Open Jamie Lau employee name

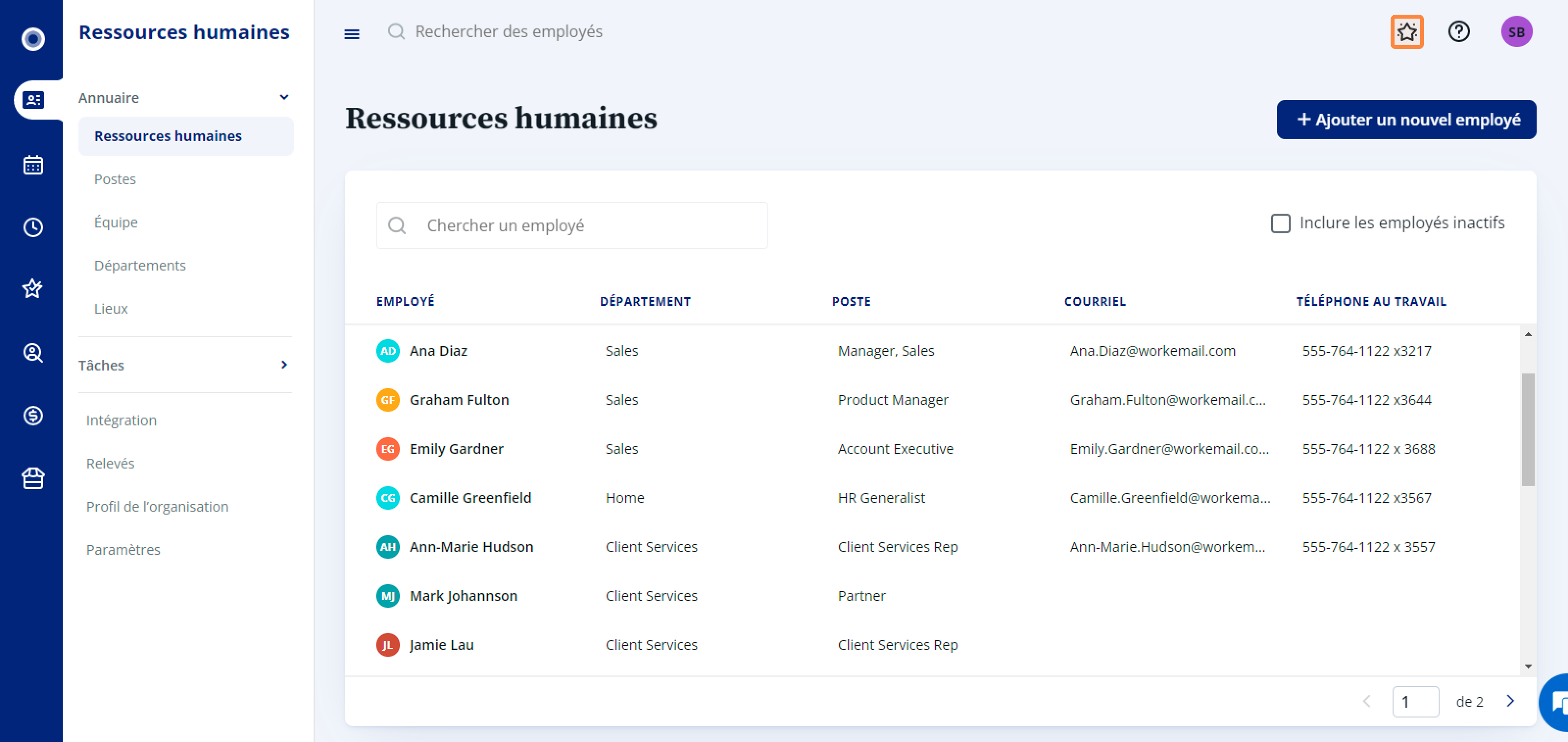pos(441,644)
